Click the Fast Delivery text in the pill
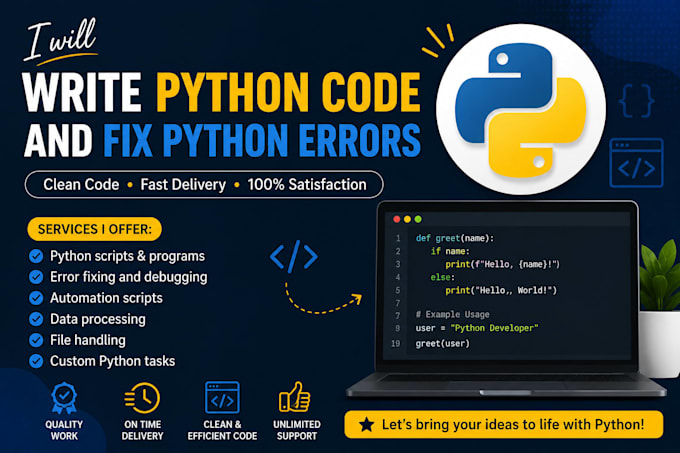This screenshot has height=453, width=680. pos(183,185)
